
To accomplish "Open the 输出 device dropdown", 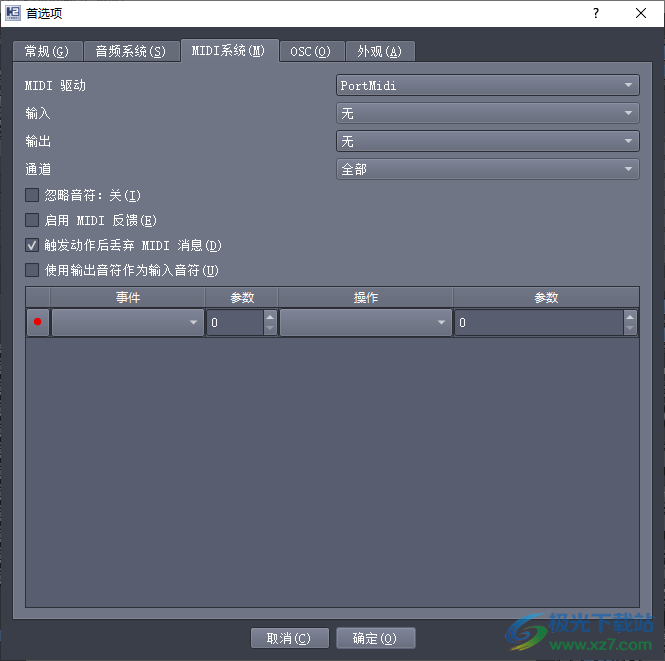I will [x=488, y=141].
